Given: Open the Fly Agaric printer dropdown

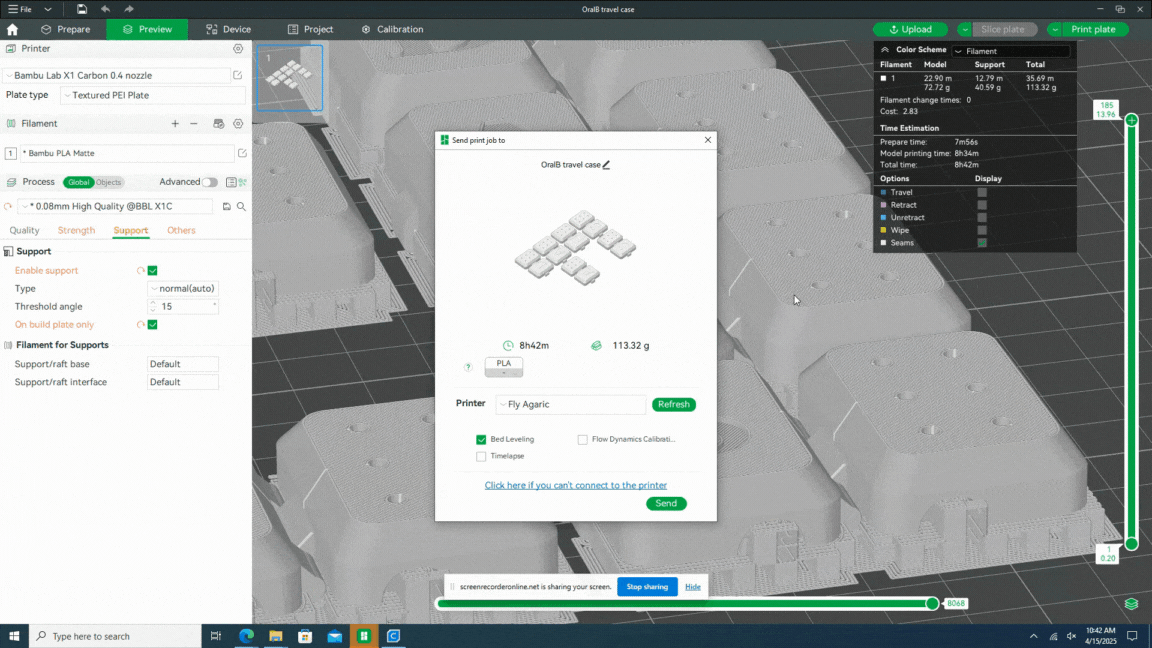Looking at the screenshot, I should [x=571, y=404].
